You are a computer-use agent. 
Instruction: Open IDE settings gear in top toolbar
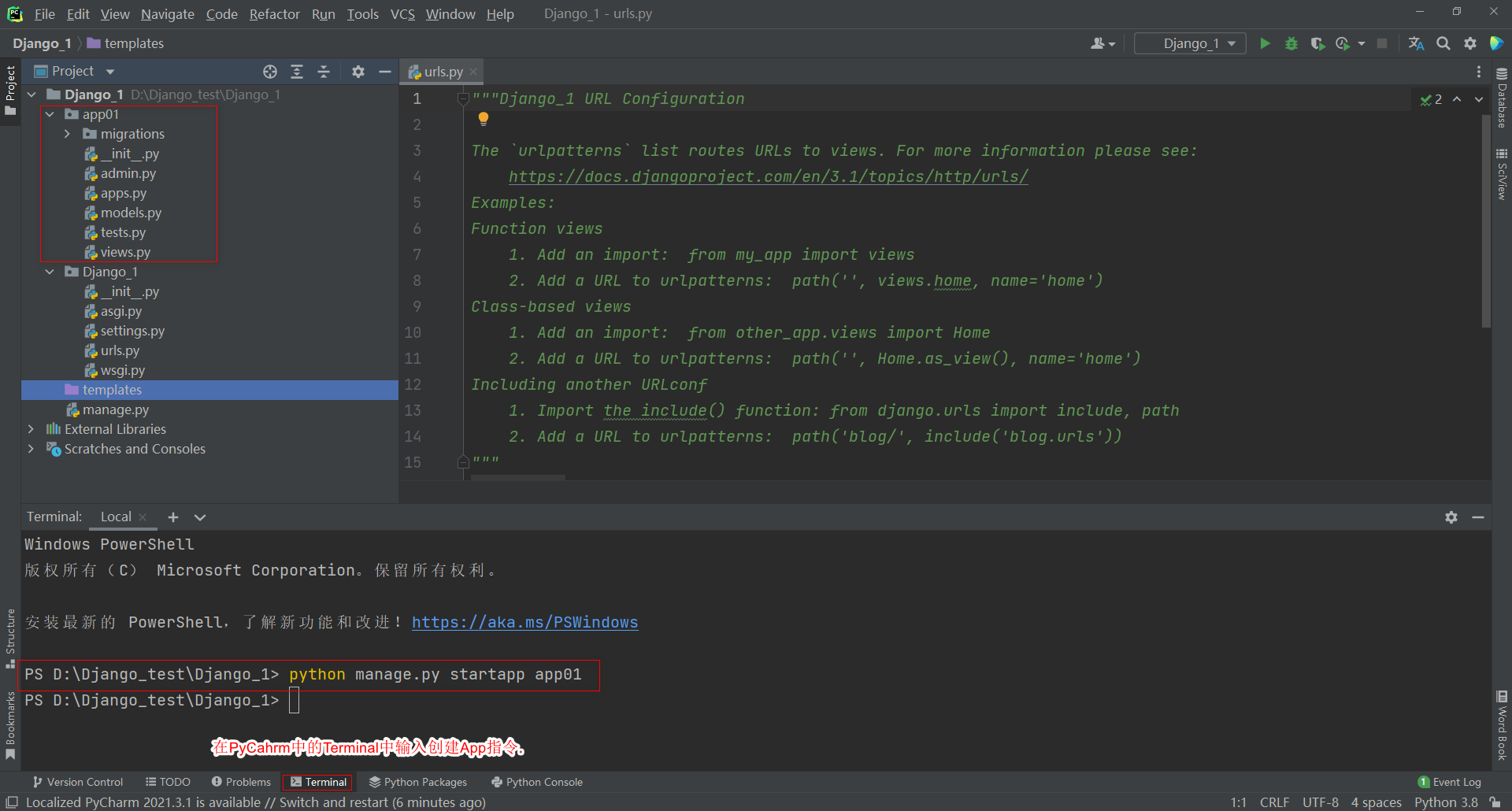point(1469,43)
